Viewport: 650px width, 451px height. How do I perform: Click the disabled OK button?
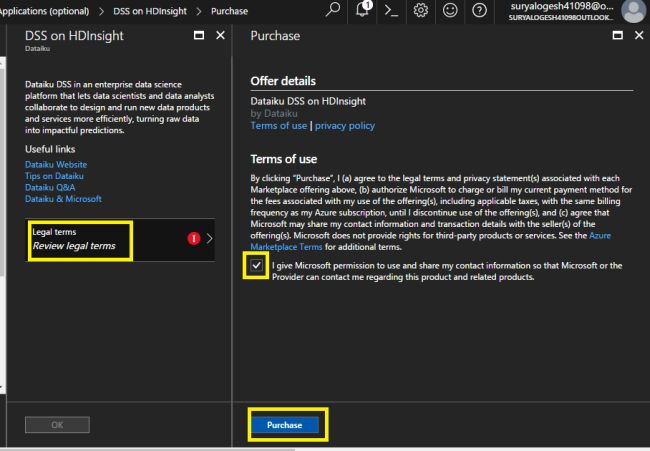pos(57,425)
